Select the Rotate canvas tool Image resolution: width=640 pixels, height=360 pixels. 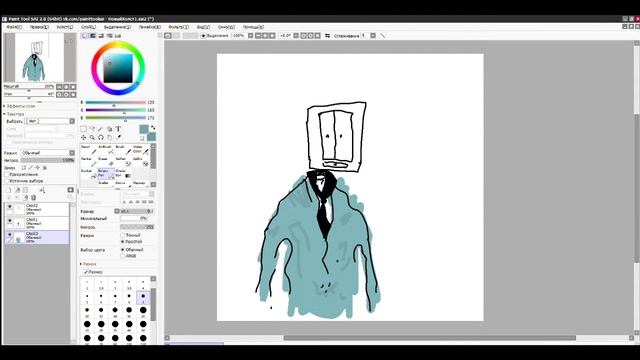[100, 138]
